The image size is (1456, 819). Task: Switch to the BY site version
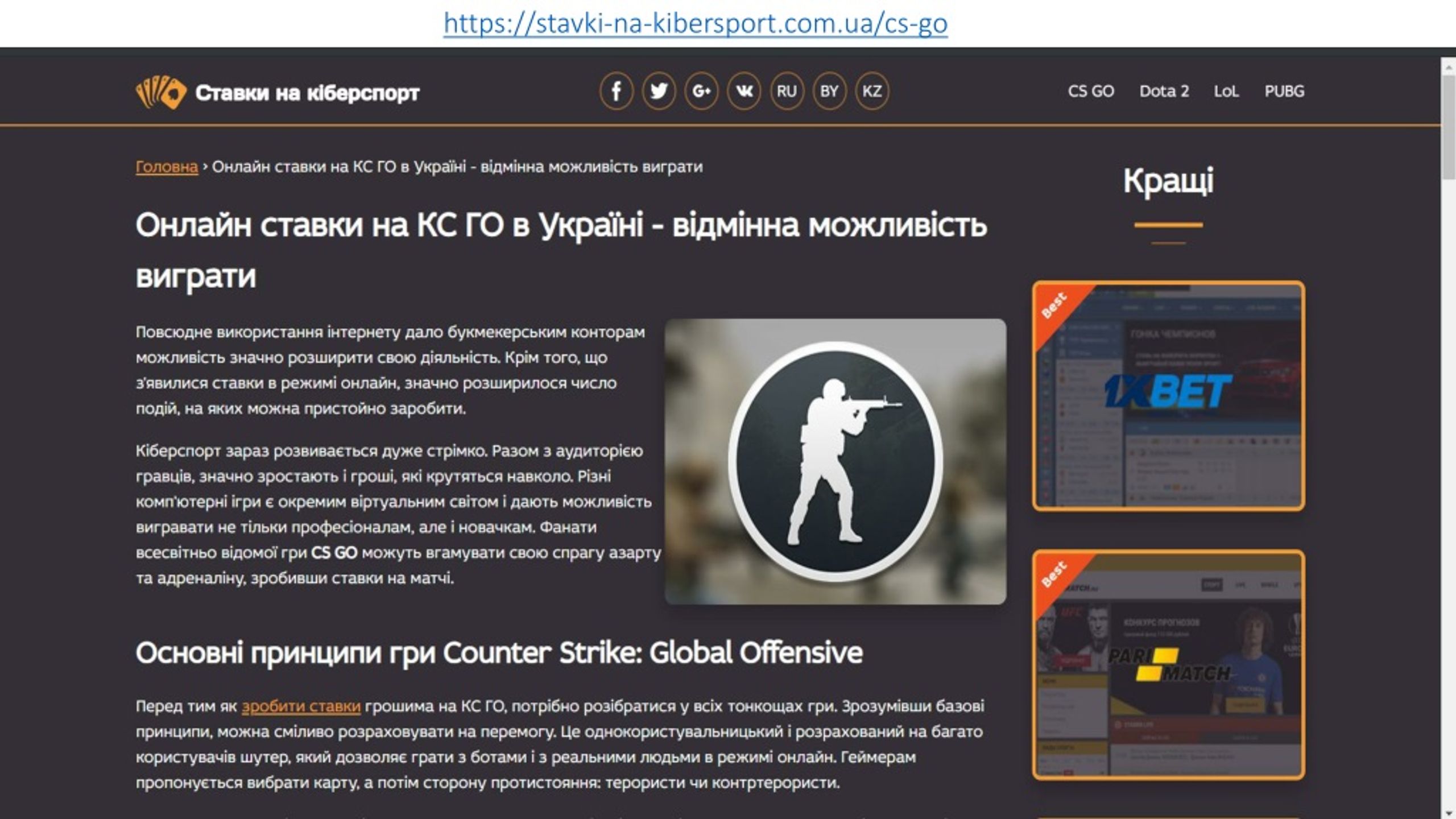coord(829,91)
